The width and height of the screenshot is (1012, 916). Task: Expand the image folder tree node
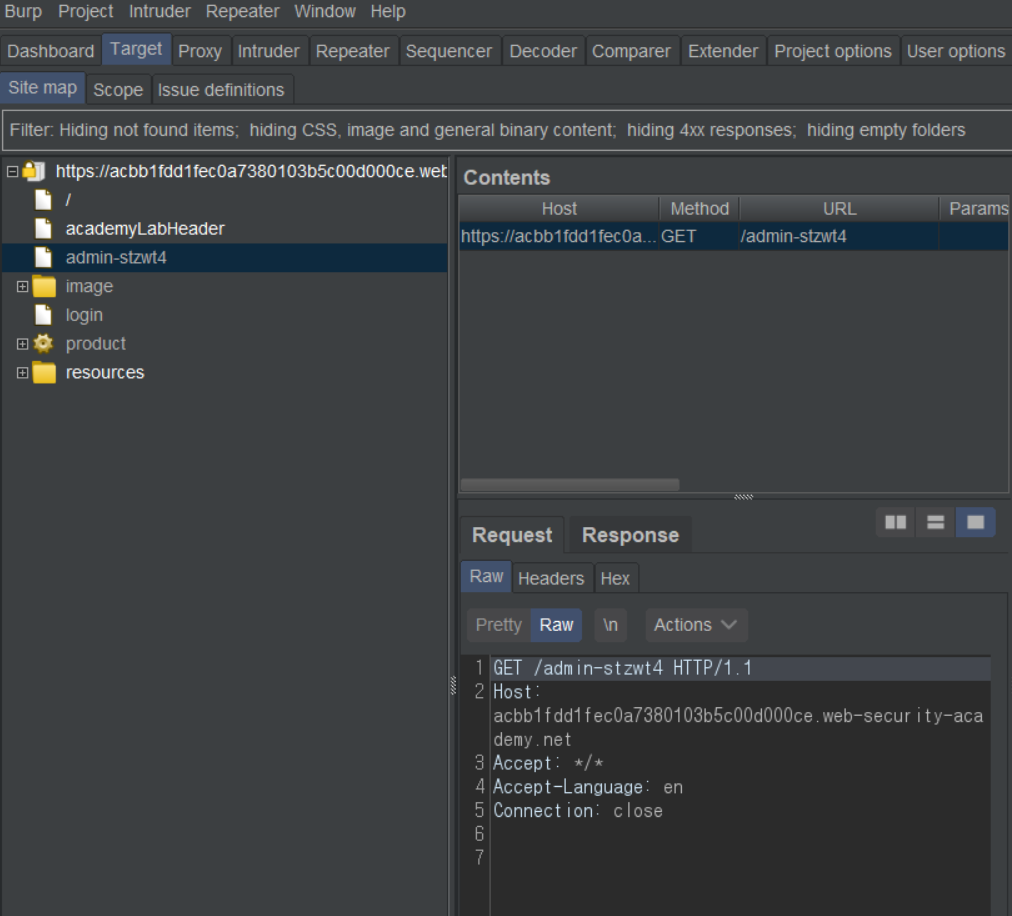(x=22, y=286)
